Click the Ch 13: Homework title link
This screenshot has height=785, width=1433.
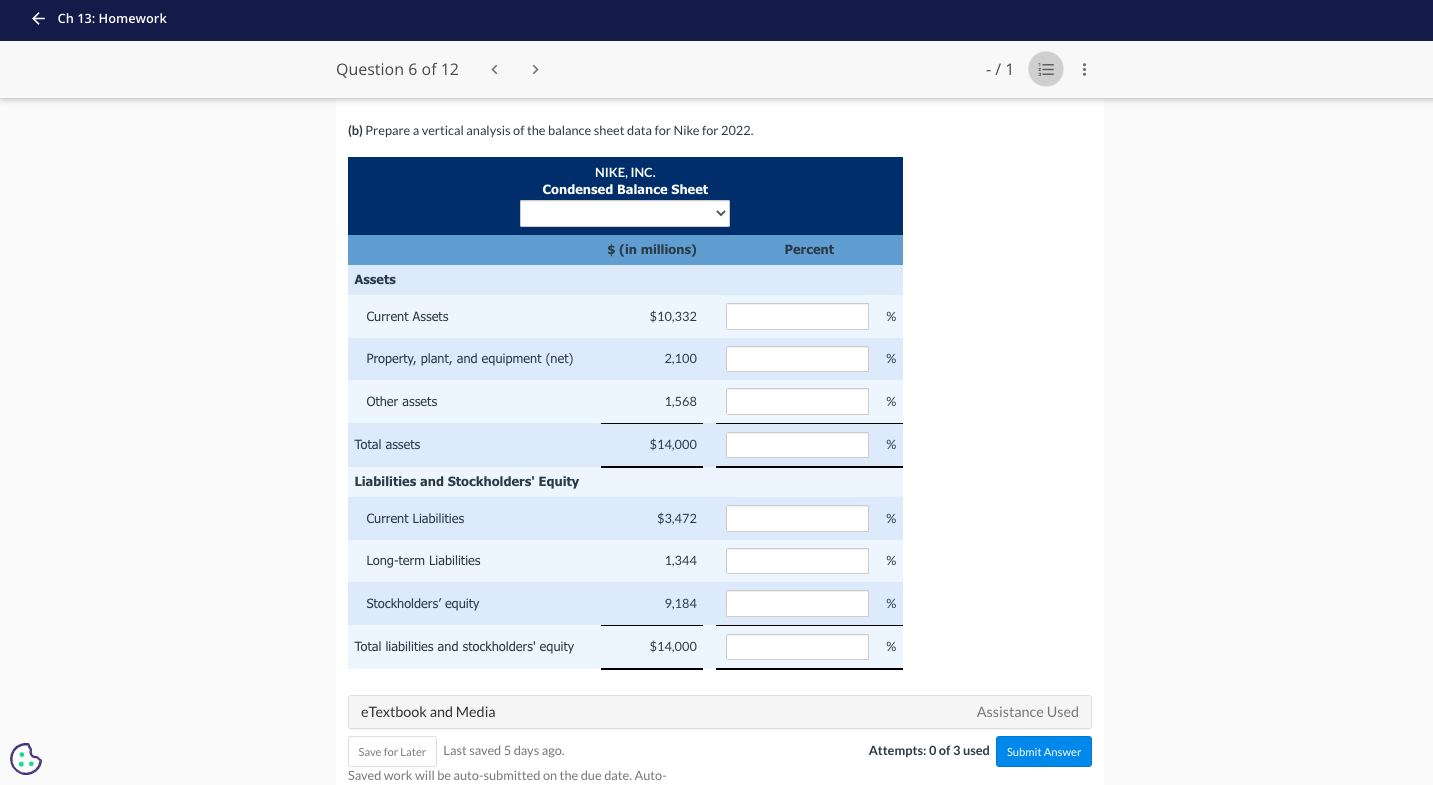112,19
